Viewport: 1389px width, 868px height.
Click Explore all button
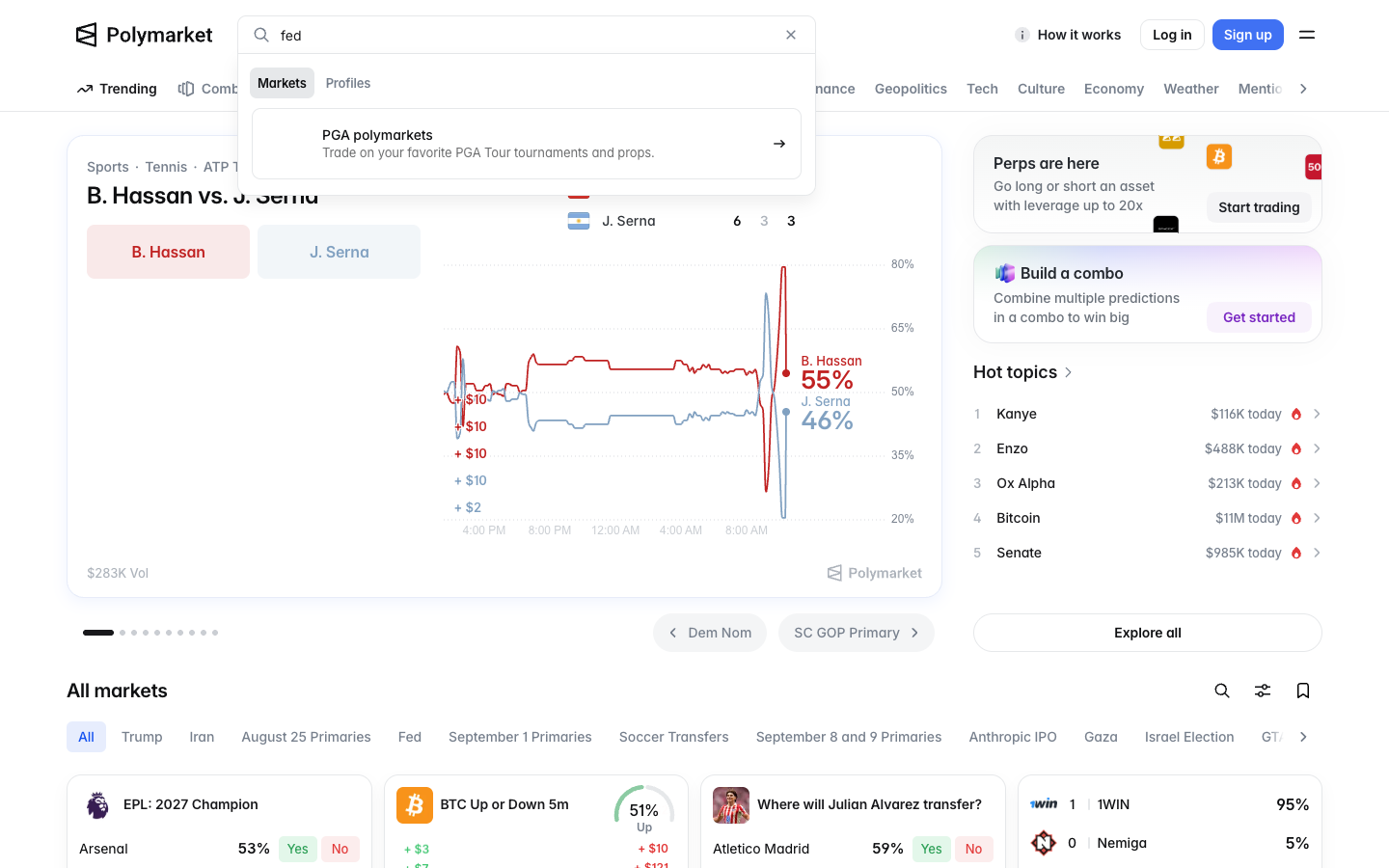coord(1147,633)
